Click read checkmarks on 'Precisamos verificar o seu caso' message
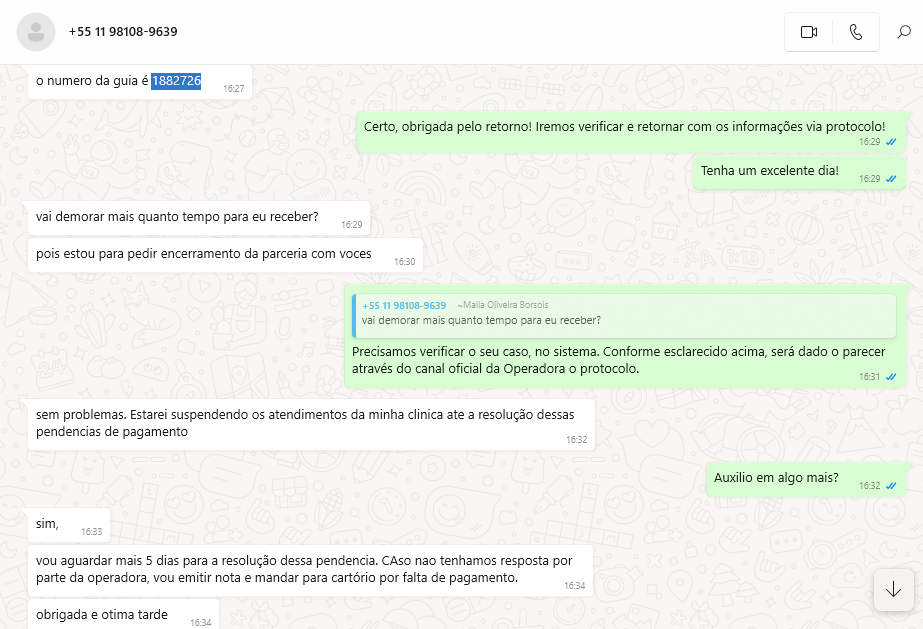Image resolution: width=923 pixels, height=629 pixels. (x=891, y=377)
